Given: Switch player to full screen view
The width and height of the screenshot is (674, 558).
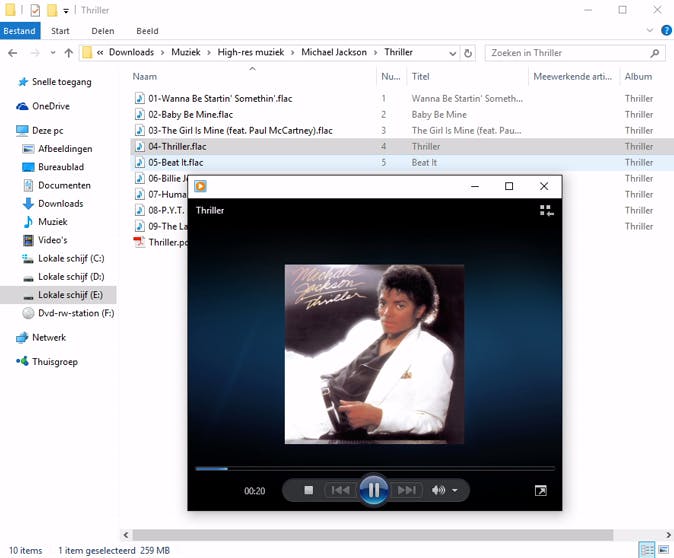Looking at the screenshot, I should pos(541,490).
